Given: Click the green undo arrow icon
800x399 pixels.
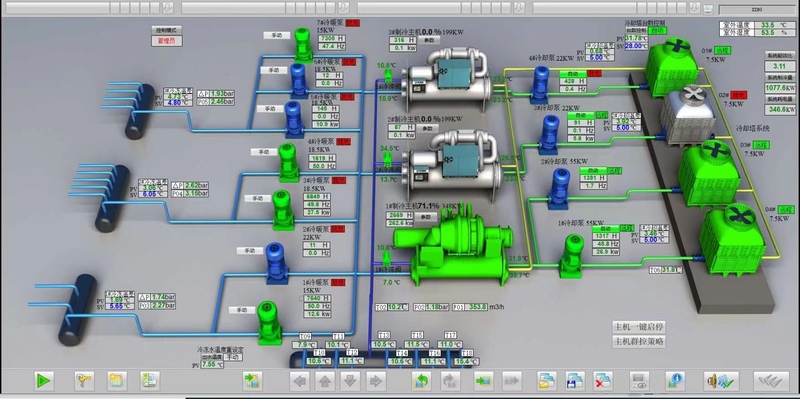Looking at the screenshot, I should point(421,381).
